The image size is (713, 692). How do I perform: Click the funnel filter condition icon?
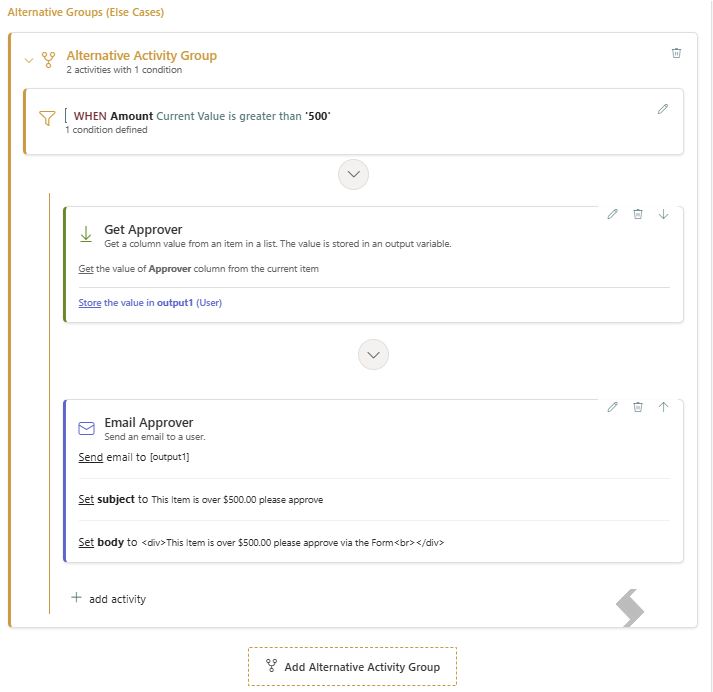point(47,118)
